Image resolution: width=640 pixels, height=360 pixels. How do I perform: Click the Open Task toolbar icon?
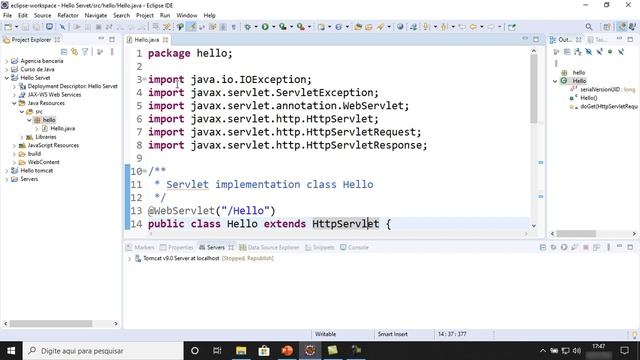(x=369, y=27)
